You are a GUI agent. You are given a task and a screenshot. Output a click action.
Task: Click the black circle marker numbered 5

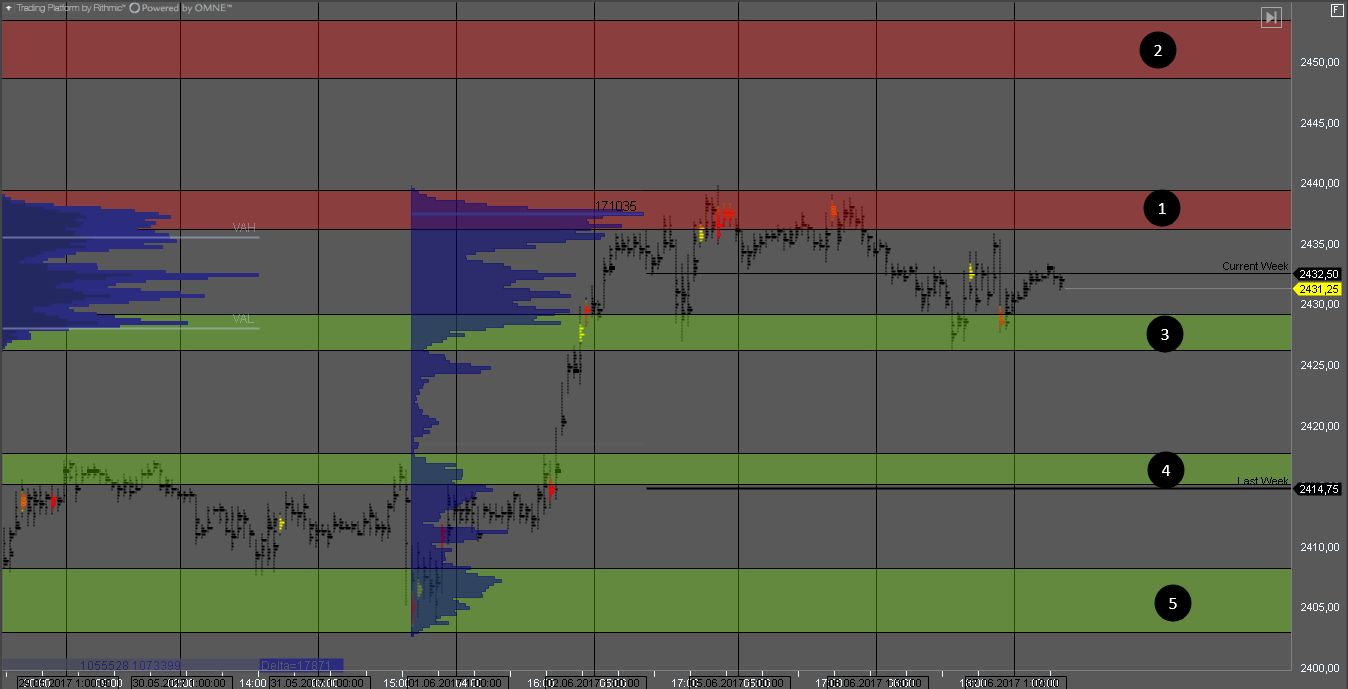(x=1172, y=603)
